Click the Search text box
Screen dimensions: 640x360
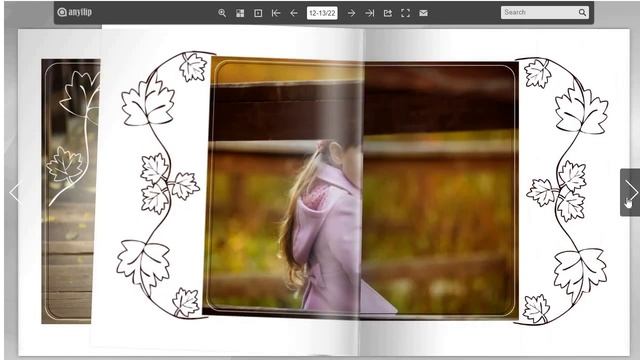(x=539, y=12)
